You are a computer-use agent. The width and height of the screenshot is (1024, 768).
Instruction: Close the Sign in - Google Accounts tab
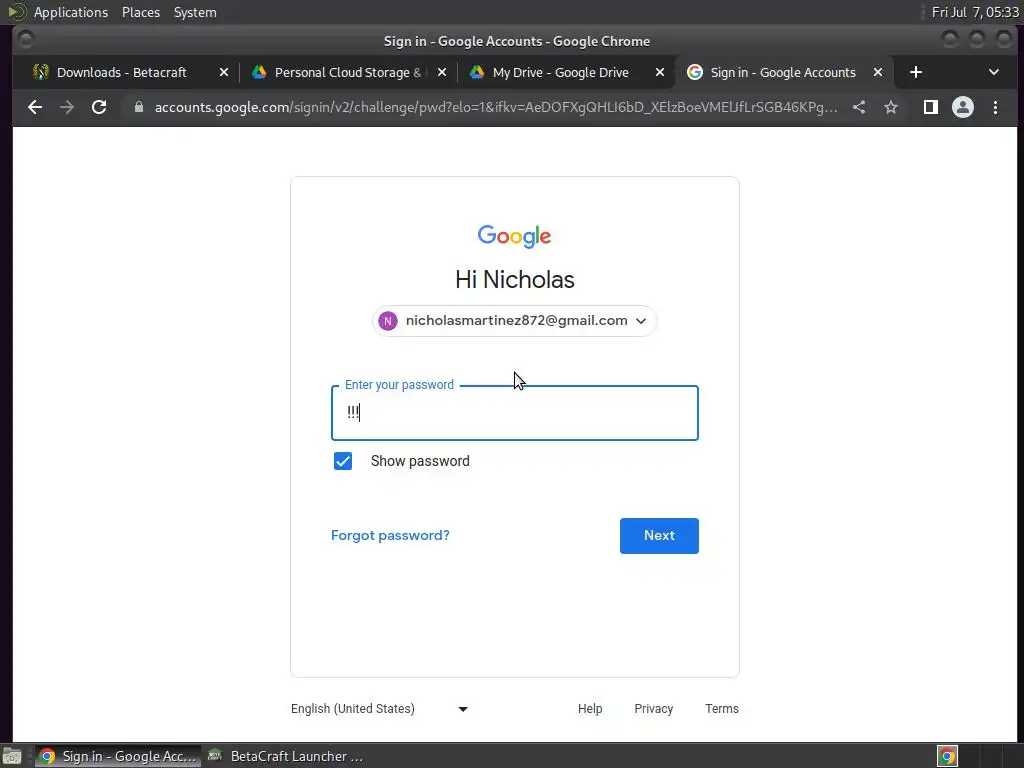click(x=878, y=72)
